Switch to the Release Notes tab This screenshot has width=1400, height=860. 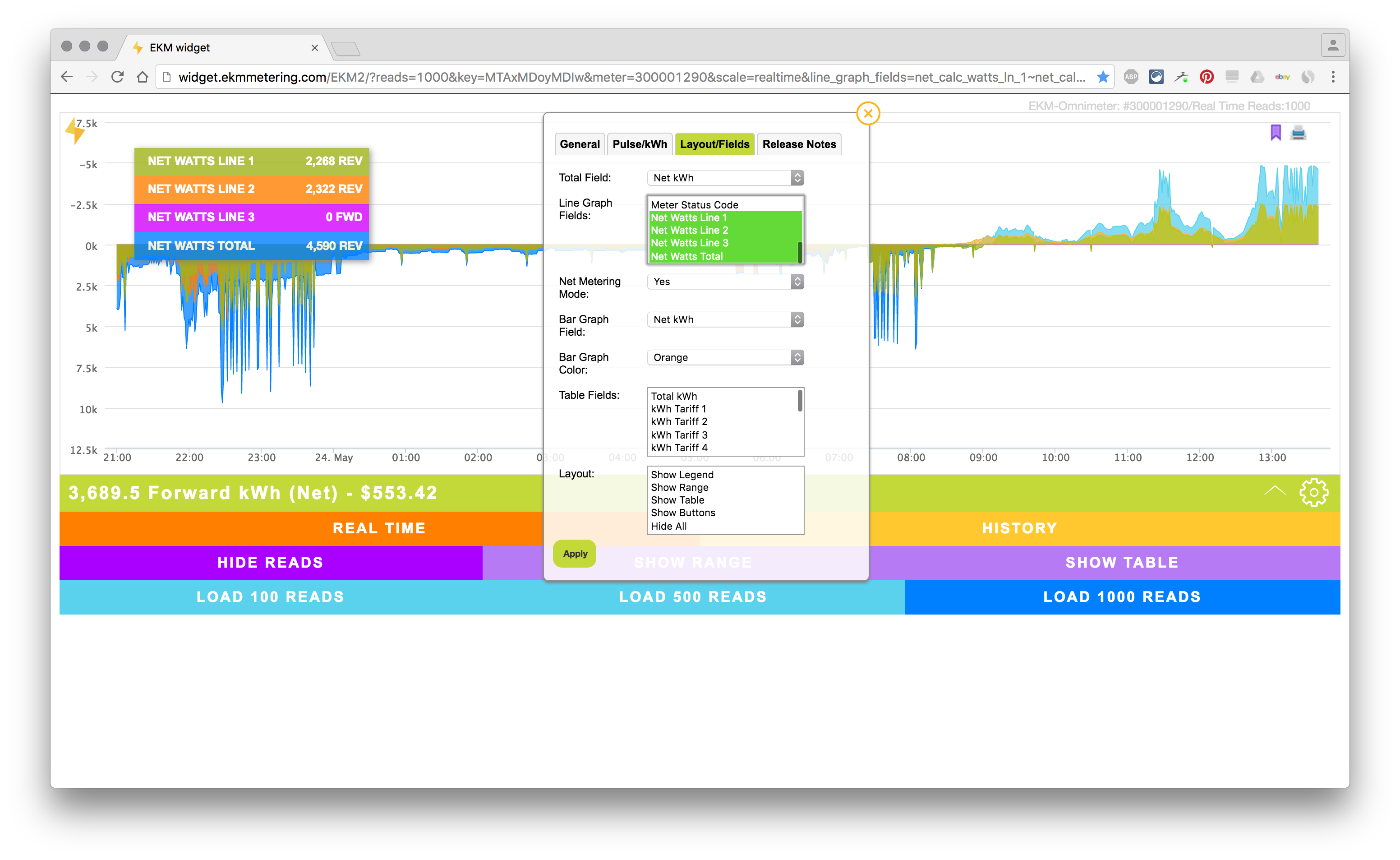[x=799, y=144]
